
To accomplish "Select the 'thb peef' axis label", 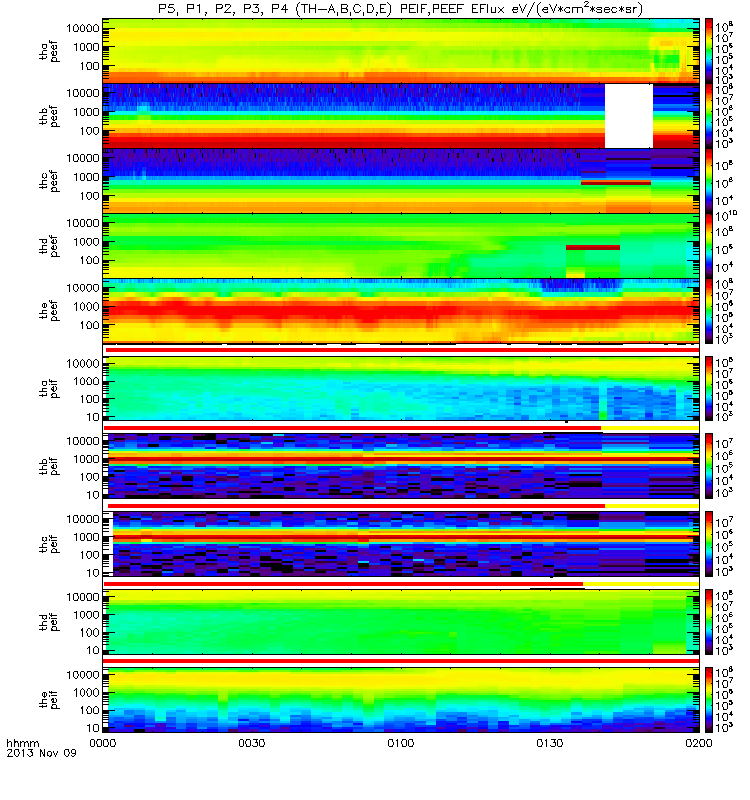I will pos(49,116).
